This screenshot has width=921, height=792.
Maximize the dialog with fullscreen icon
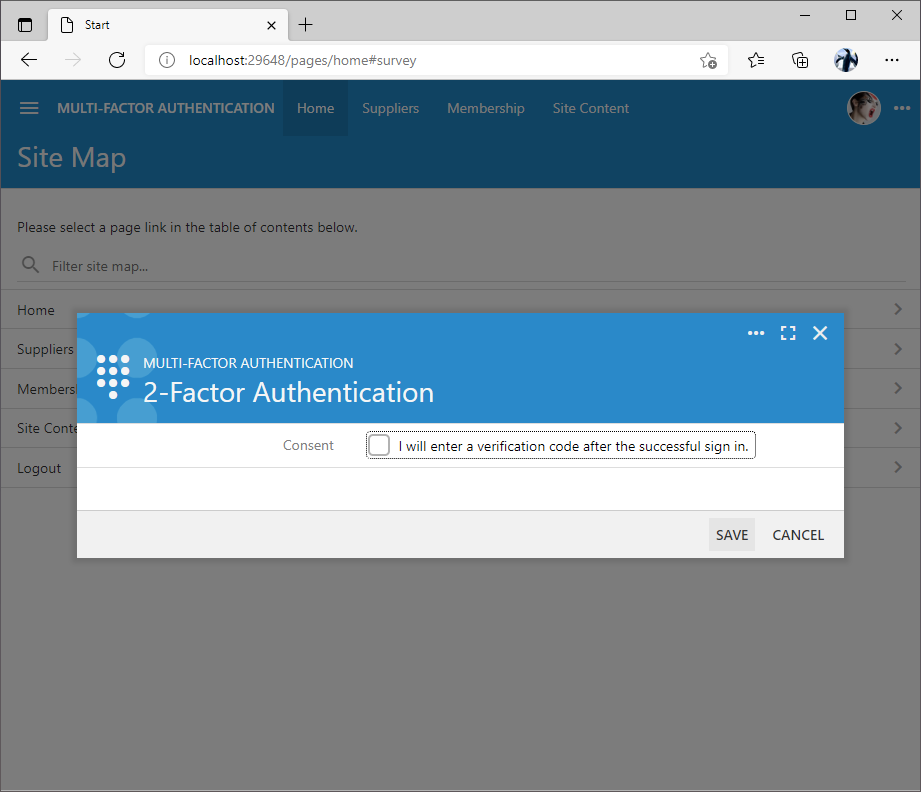pyautogui.click(x=788, y=333)
